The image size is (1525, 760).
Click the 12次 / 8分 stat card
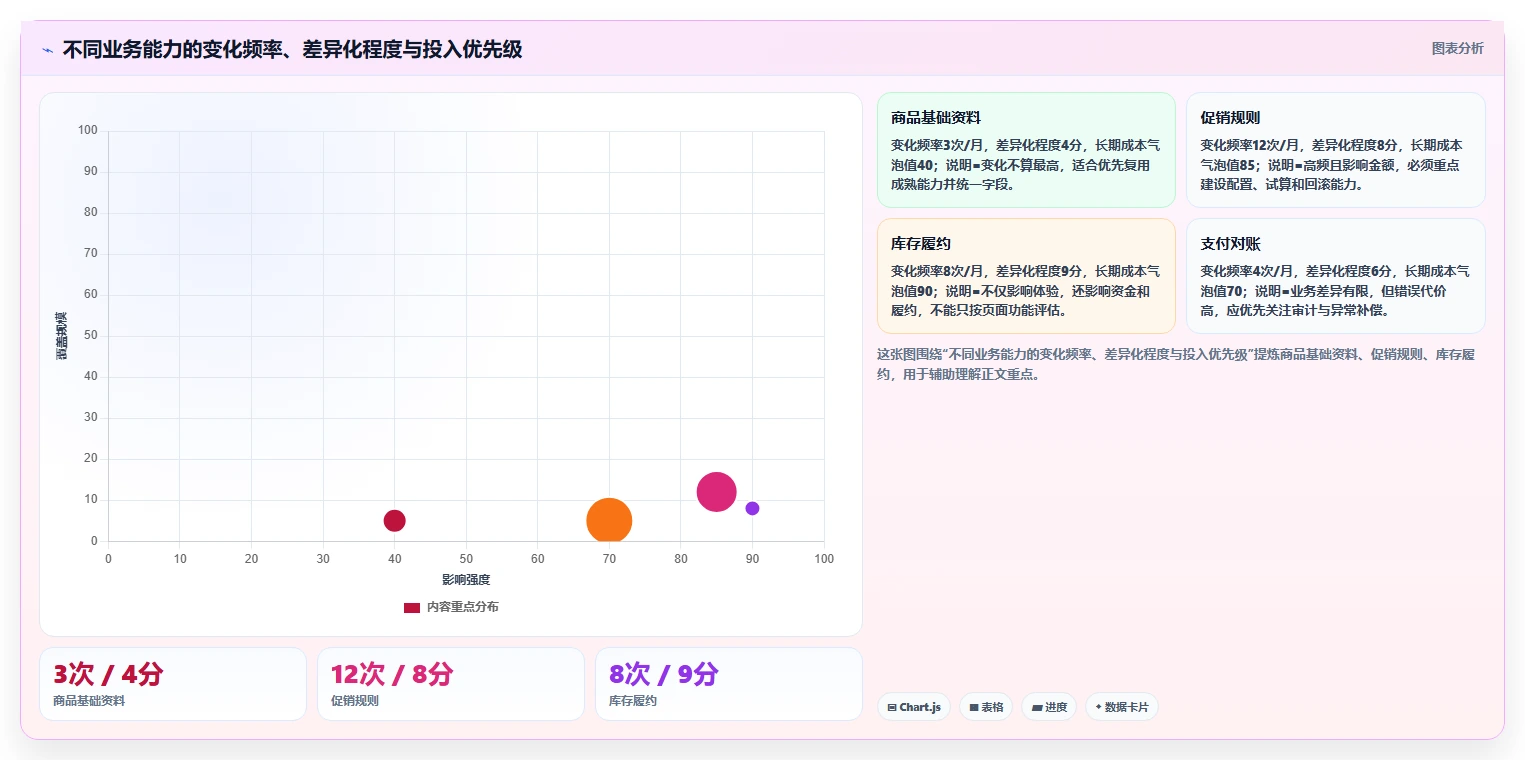[x=451, y=684]
